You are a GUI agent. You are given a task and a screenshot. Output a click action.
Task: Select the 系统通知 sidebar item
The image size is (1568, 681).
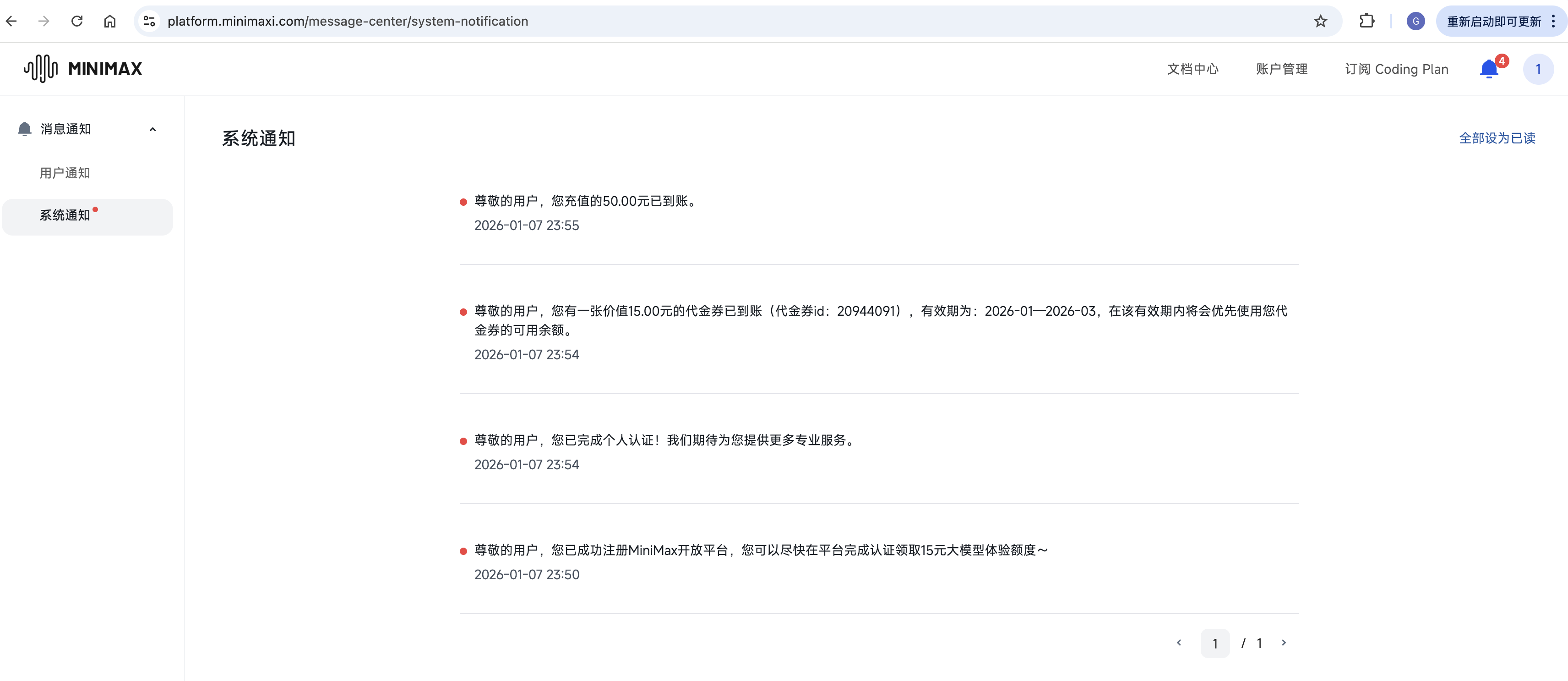[65, 216]
